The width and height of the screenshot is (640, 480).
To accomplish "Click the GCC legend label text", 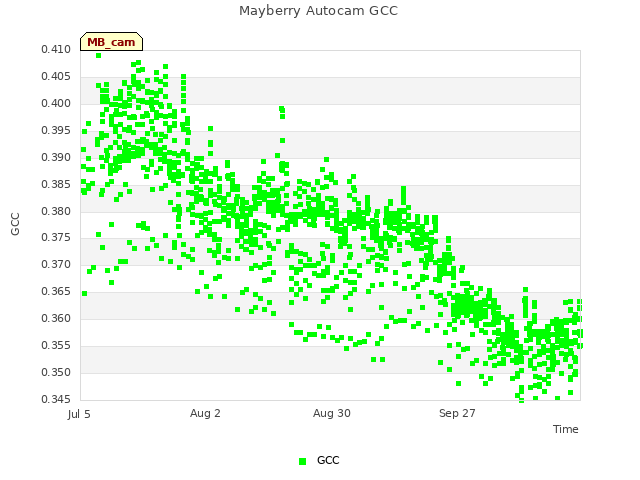I will point(328,460).
